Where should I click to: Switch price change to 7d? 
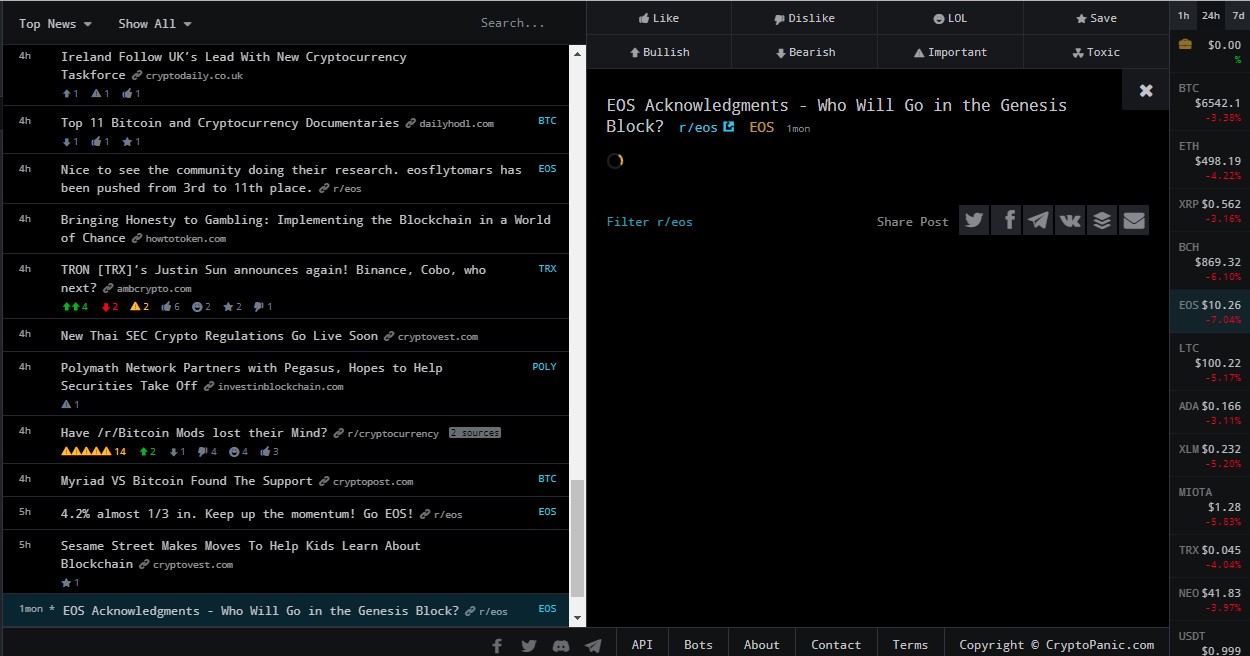click(1238, 15)
